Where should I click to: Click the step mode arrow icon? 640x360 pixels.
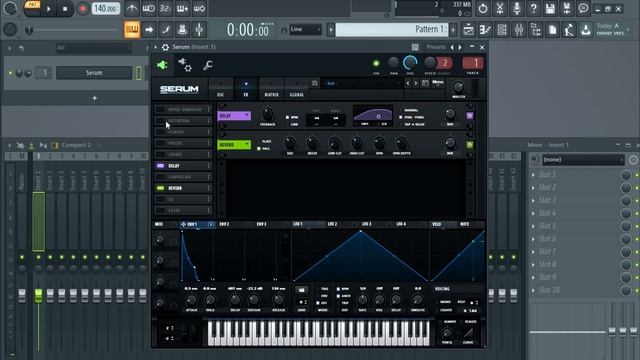(149, 29)
